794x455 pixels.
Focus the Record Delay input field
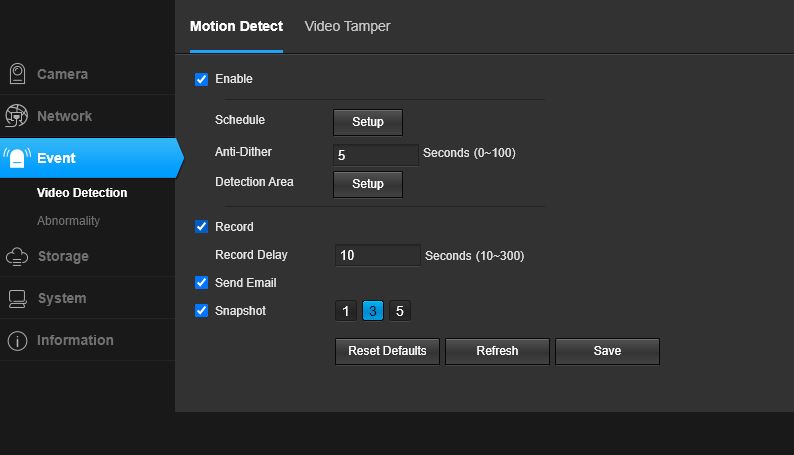coord(377,255)
